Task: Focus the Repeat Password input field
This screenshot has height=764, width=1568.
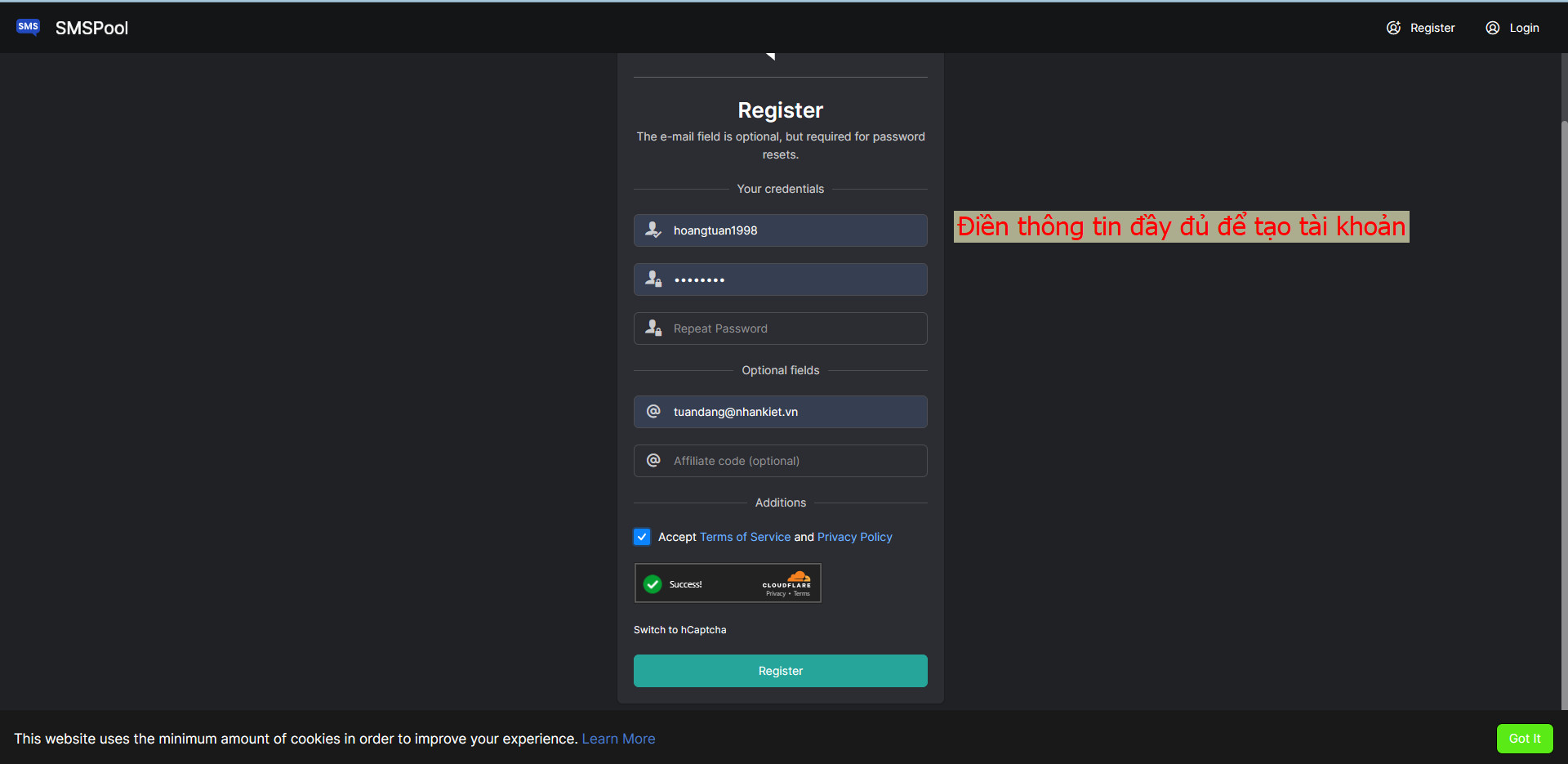Action: (x=792, y=328)
